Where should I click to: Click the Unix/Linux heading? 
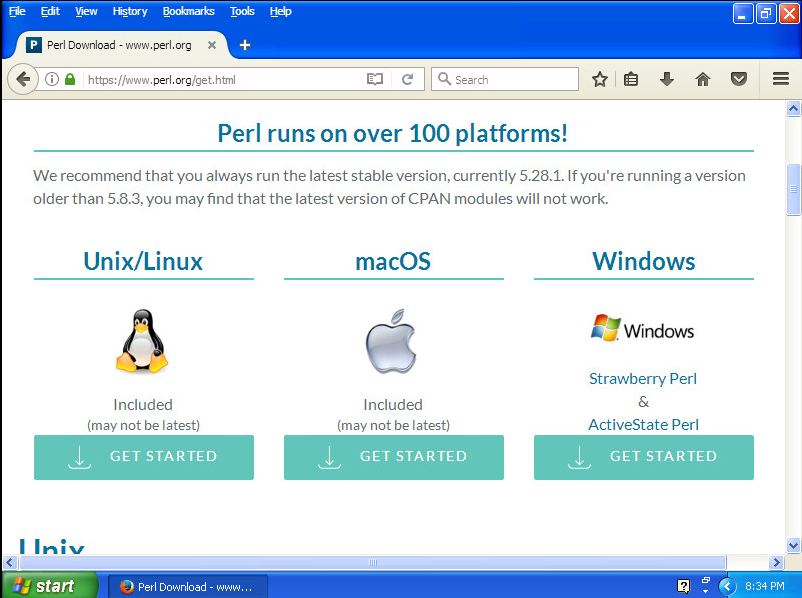pos(143,261)
